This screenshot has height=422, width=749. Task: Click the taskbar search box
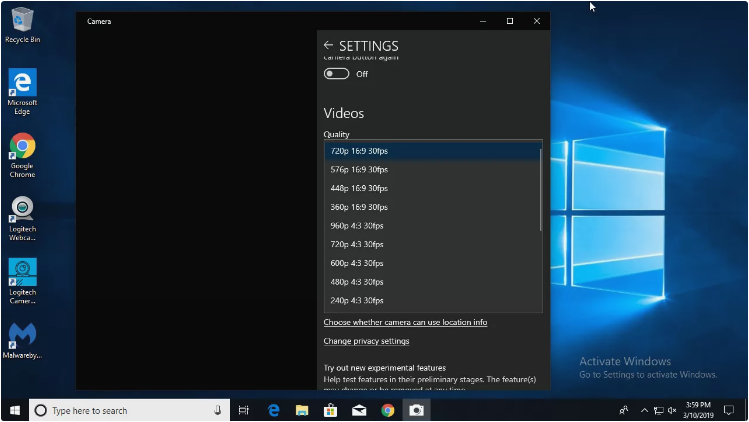(129, 410)
